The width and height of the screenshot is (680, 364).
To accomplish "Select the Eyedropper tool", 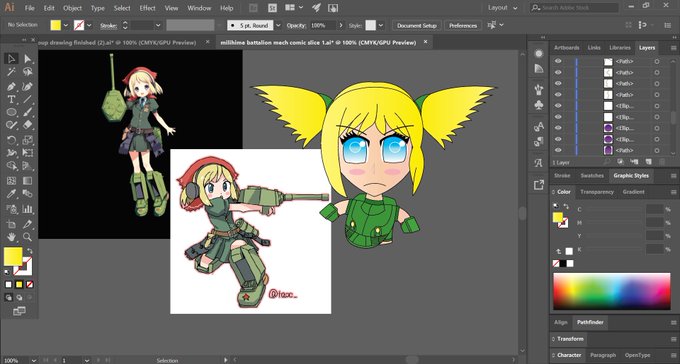I will (x=11, y=194).
